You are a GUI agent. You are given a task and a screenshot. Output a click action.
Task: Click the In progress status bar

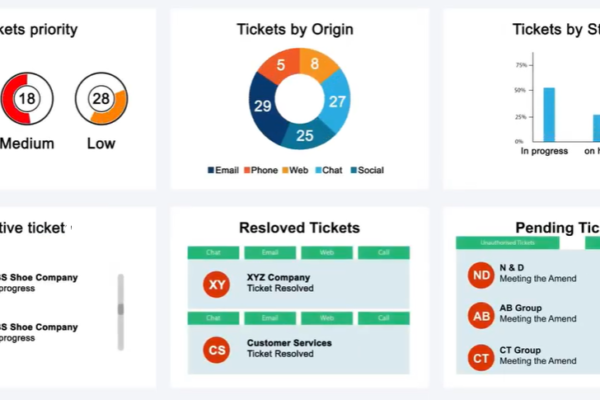click(x=549, y=115)
